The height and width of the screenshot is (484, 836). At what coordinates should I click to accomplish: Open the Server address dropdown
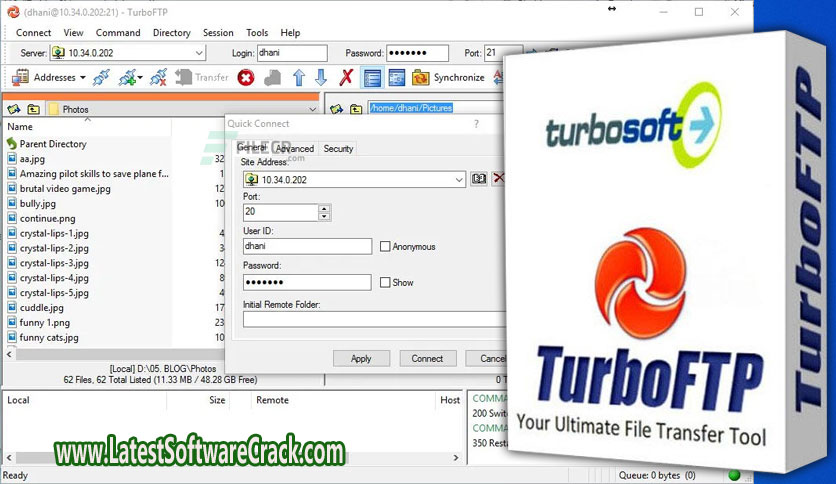(199, 53)
